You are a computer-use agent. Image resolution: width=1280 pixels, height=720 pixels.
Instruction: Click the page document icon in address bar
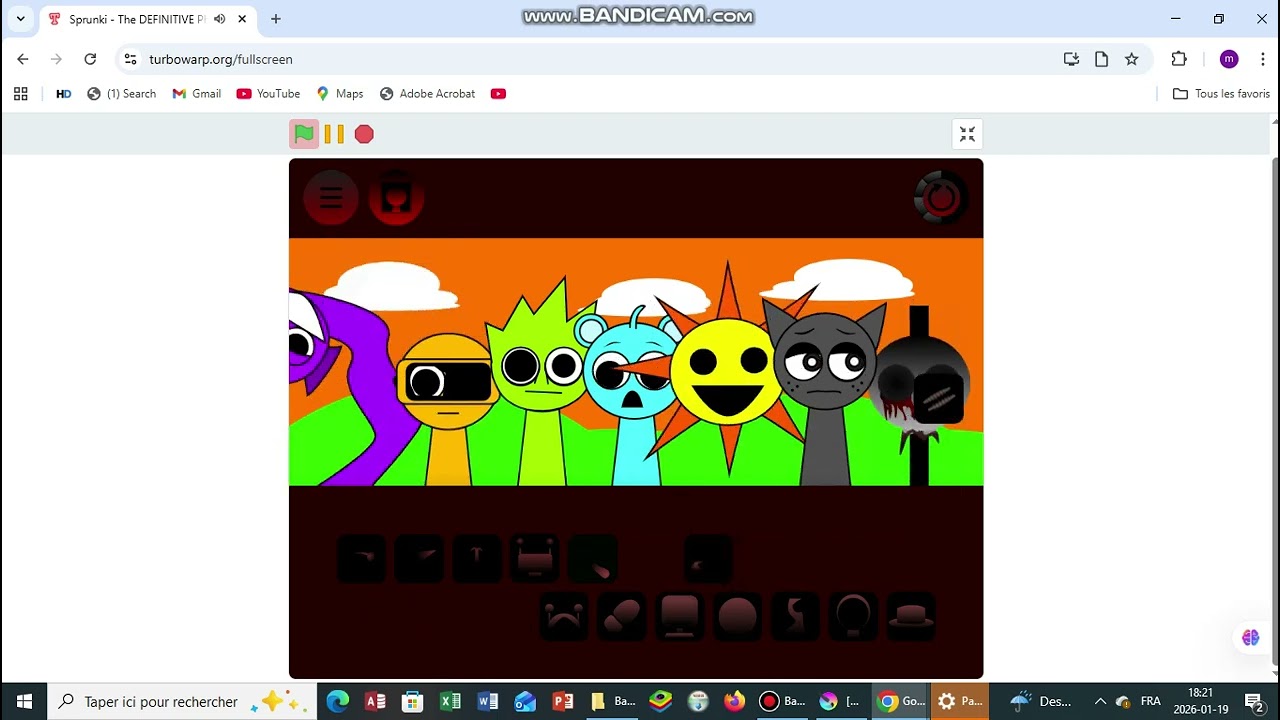tap(1101, 59)
